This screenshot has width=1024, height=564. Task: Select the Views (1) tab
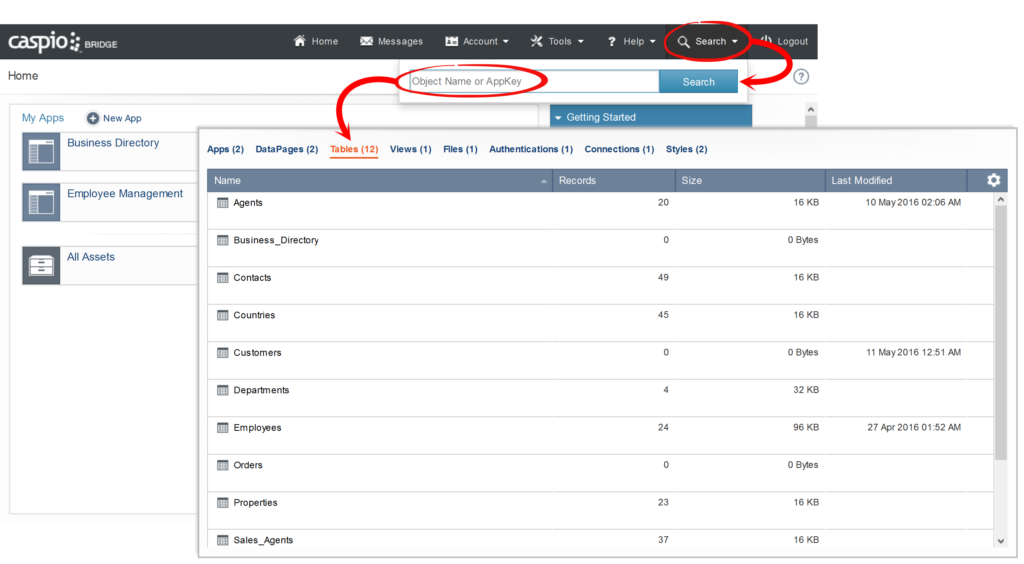click(x=410, y=150)
